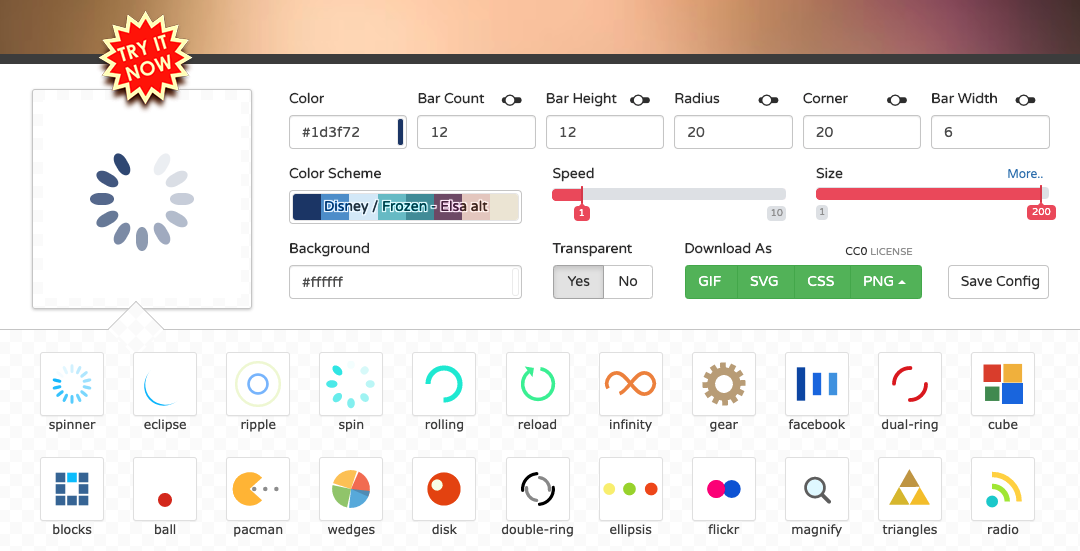1080x551 pixels.
Task: Focus the Radius input field
Action: (x=733, y=132)
